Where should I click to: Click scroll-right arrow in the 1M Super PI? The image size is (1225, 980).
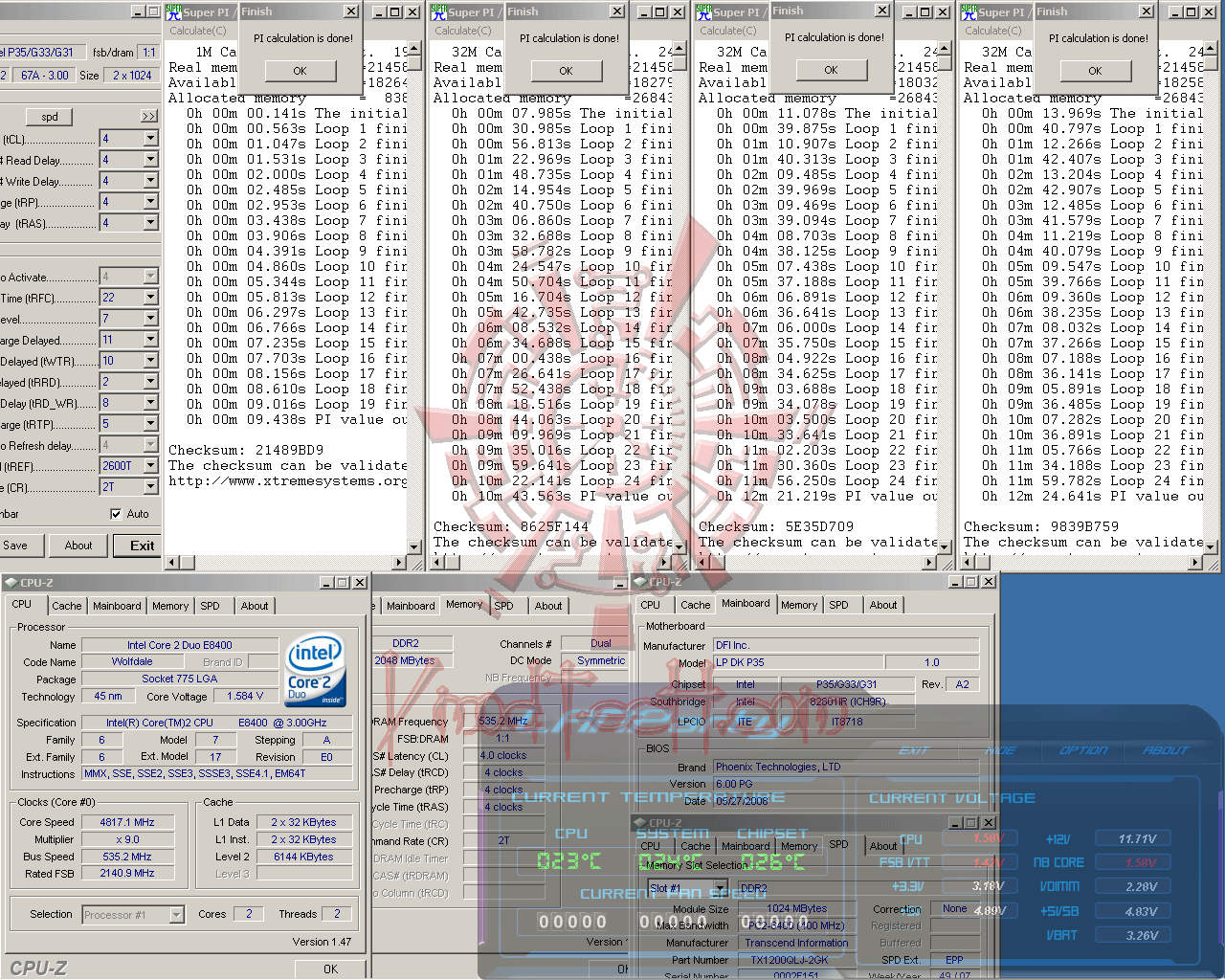click(400, 563)
